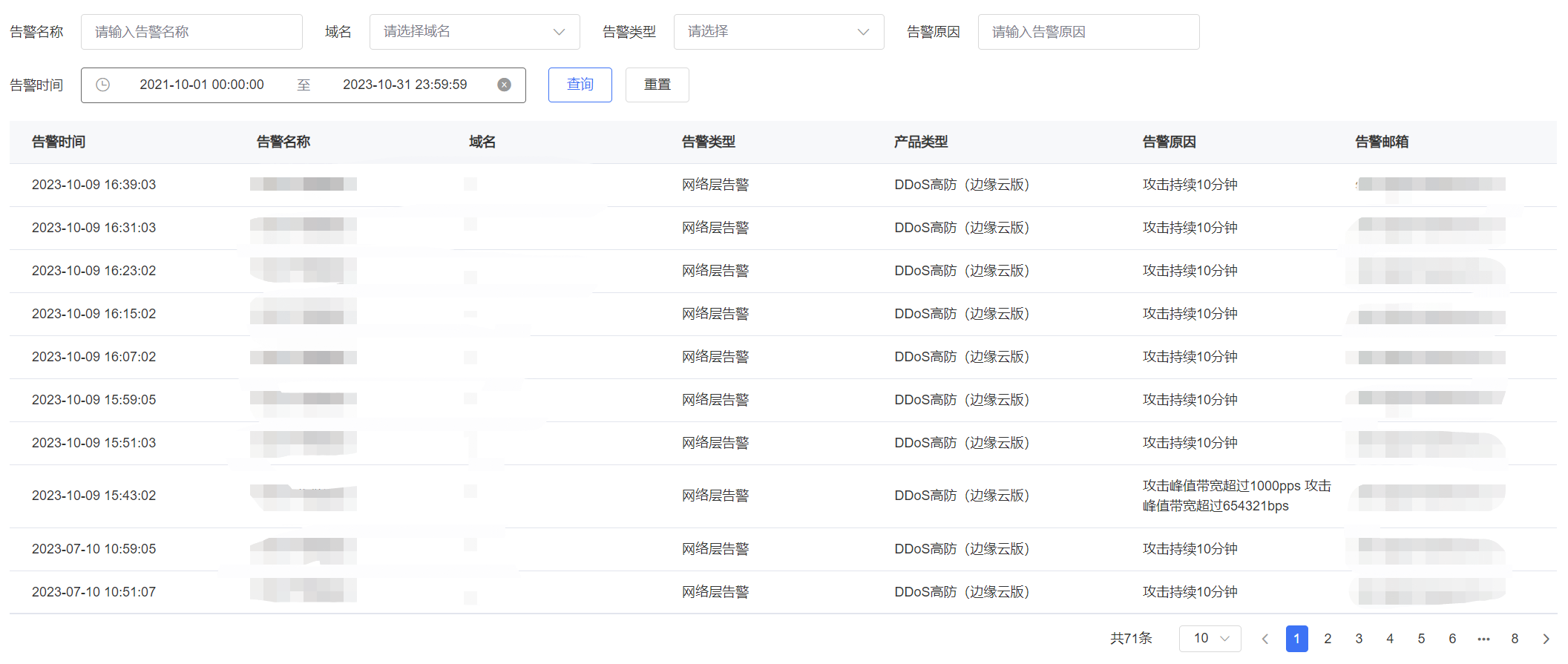Click the 告警时间 column header
This screenshot has width=1568, height=664.
pyautogui.click(x=59, y=142)
